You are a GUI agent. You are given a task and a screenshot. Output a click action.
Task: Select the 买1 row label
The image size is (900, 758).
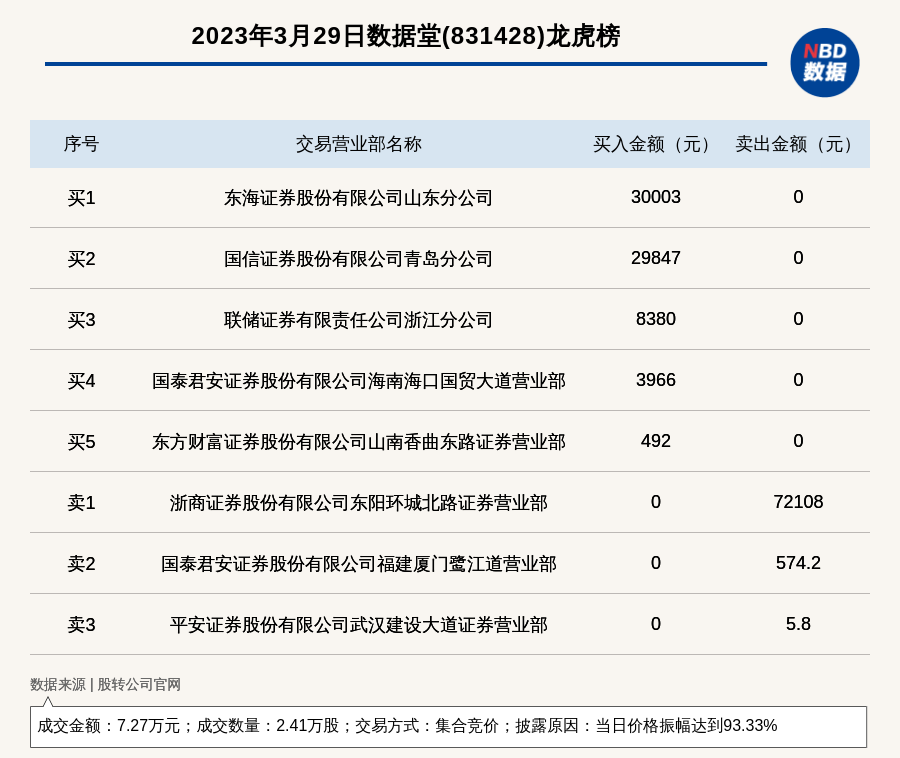81,198
